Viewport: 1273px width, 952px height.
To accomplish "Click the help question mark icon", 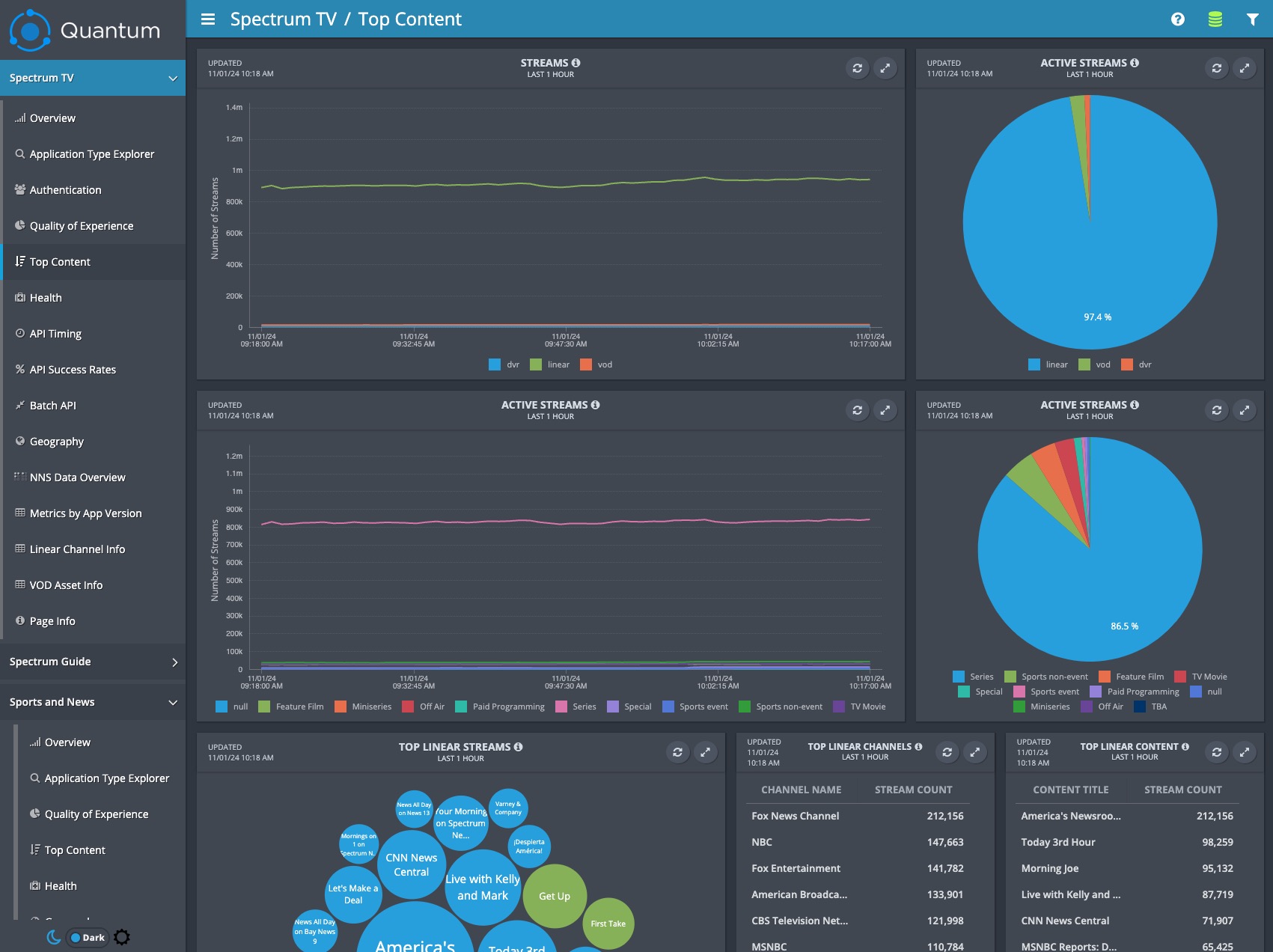I will tap(1178, 19).
